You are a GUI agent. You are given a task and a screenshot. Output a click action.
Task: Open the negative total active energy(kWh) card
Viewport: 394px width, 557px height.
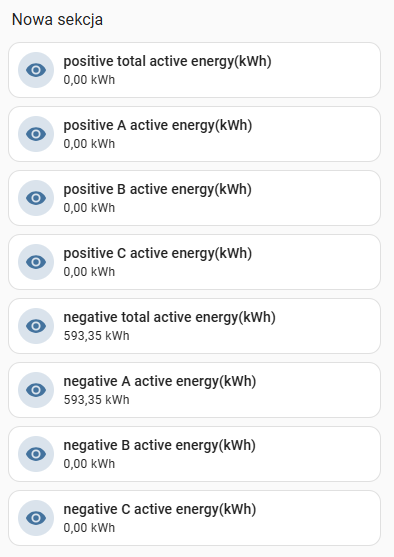194,326
